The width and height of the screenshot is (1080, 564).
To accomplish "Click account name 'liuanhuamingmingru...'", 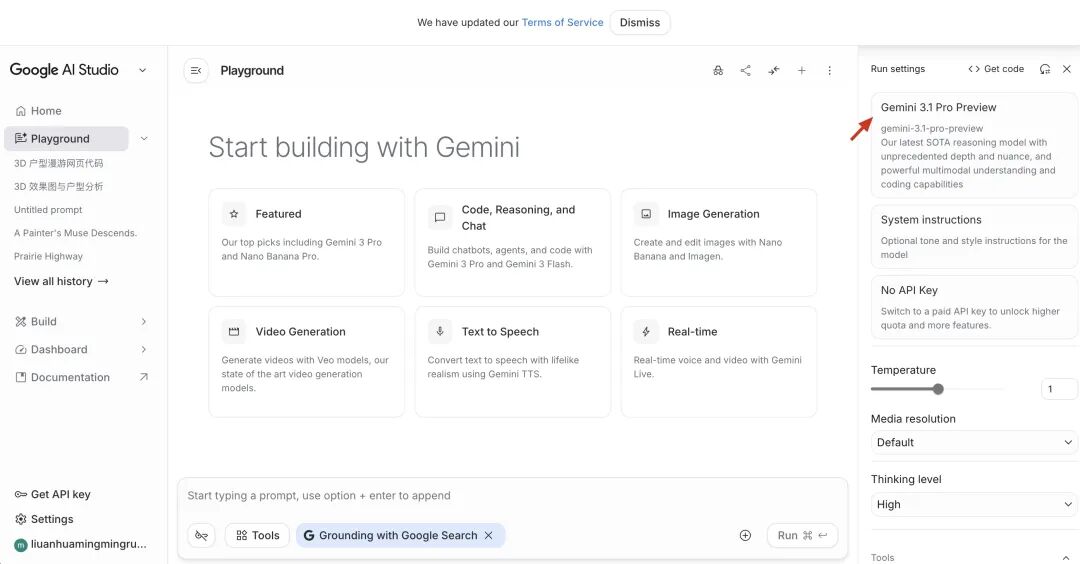I will [89, 544].
